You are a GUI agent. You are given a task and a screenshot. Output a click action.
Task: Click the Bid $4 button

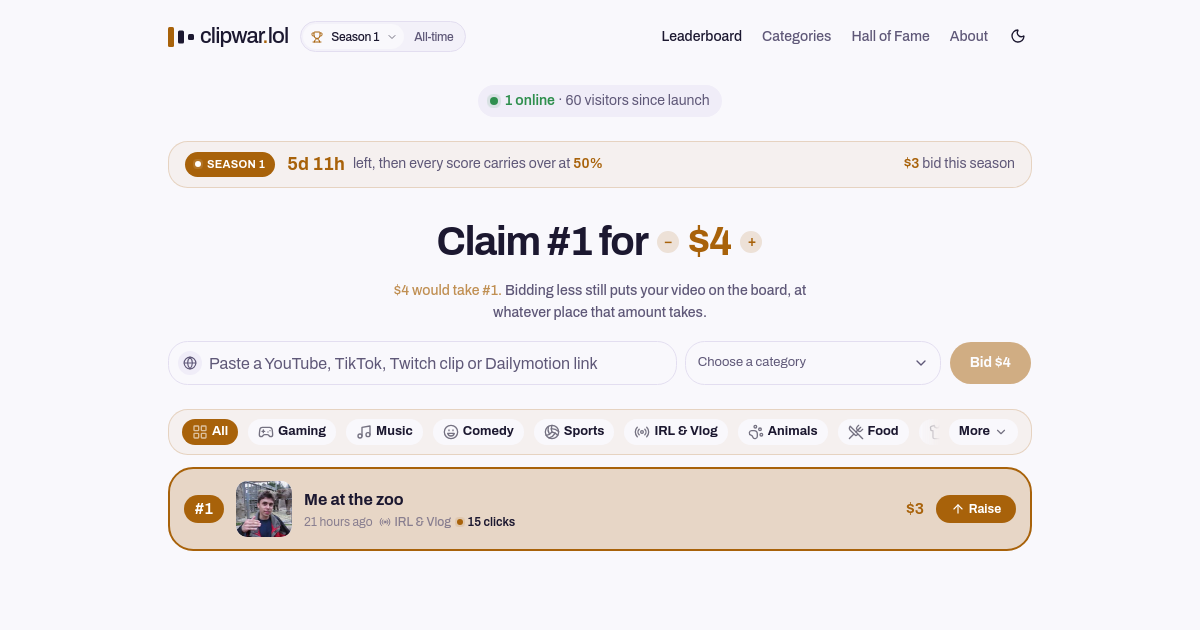click(990, 363)
